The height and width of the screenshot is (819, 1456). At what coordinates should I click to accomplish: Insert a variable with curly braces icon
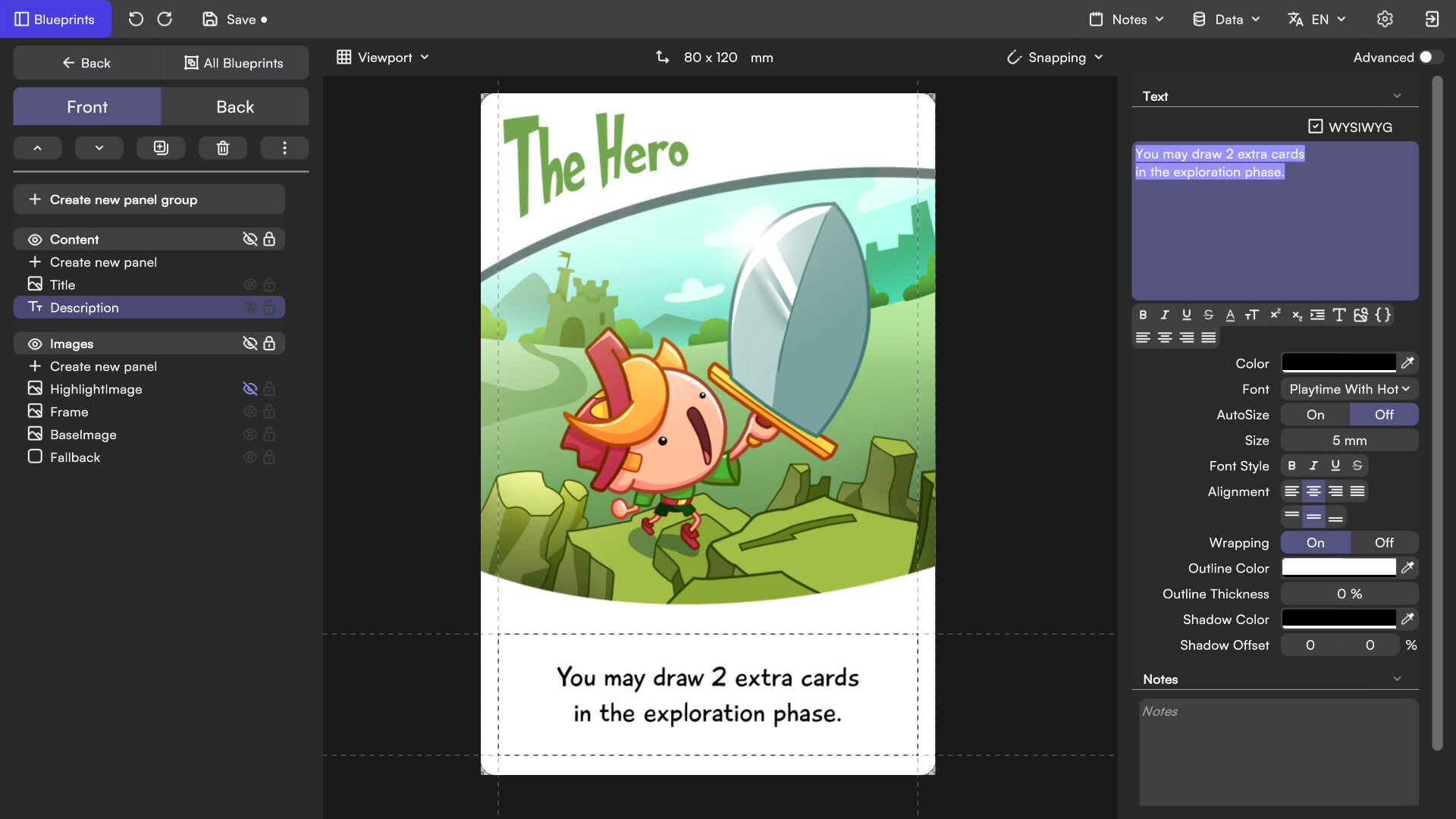1383,315
